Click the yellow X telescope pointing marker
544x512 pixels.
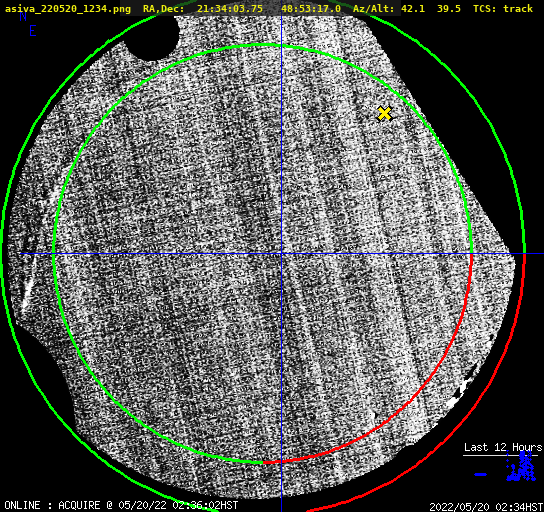tap(384, 113)
